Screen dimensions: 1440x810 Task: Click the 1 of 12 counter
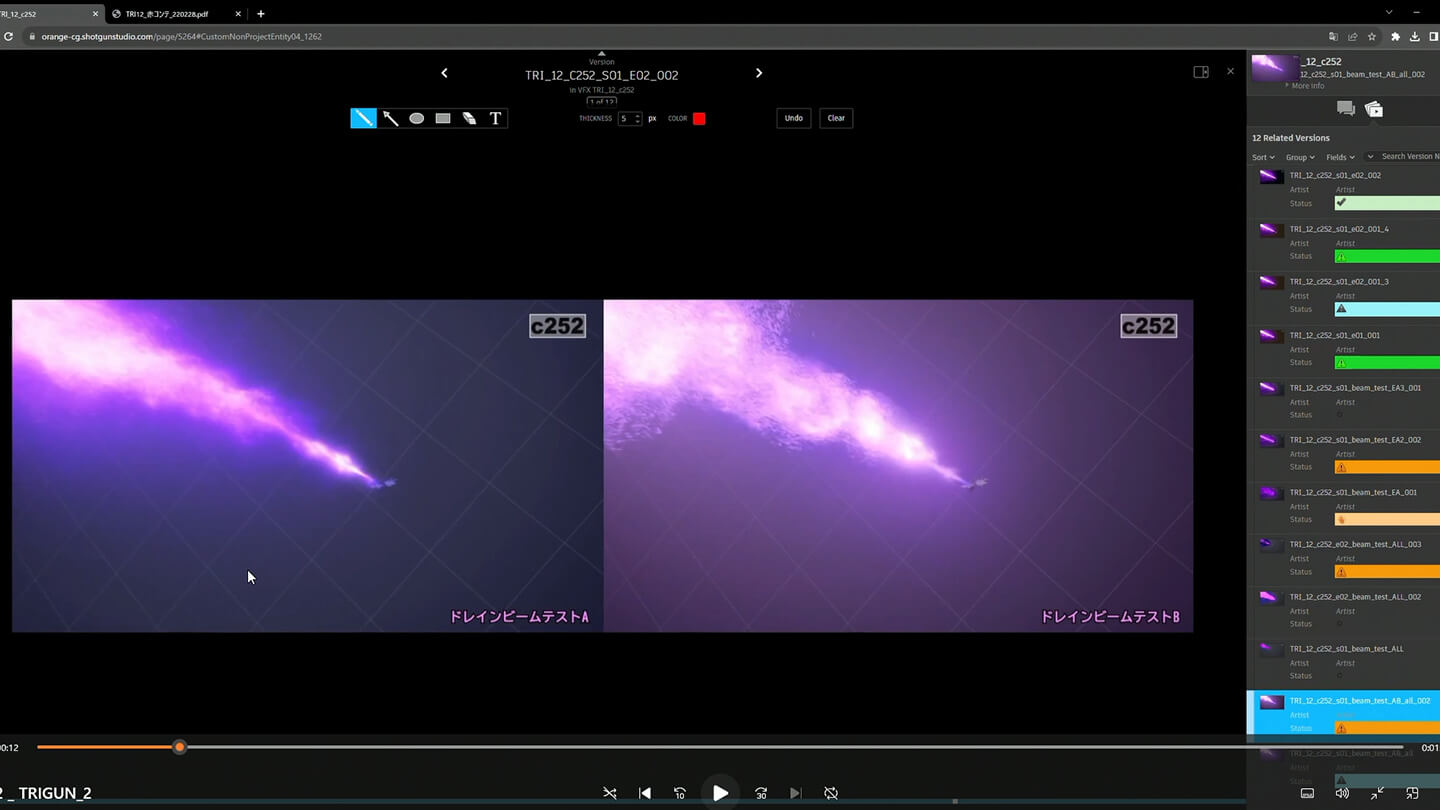click(x=601, y=101)
